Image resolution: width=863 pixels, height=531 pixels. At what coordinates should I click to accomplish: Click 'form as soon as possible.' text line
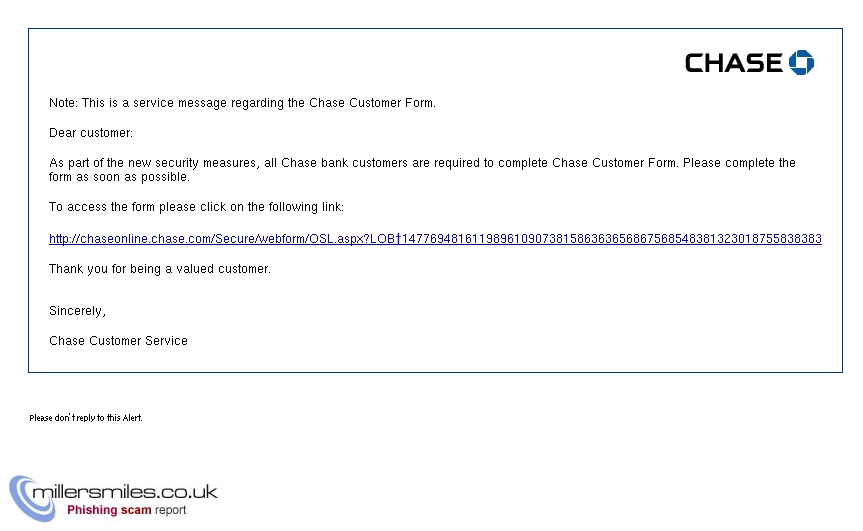tap(119, 177)
